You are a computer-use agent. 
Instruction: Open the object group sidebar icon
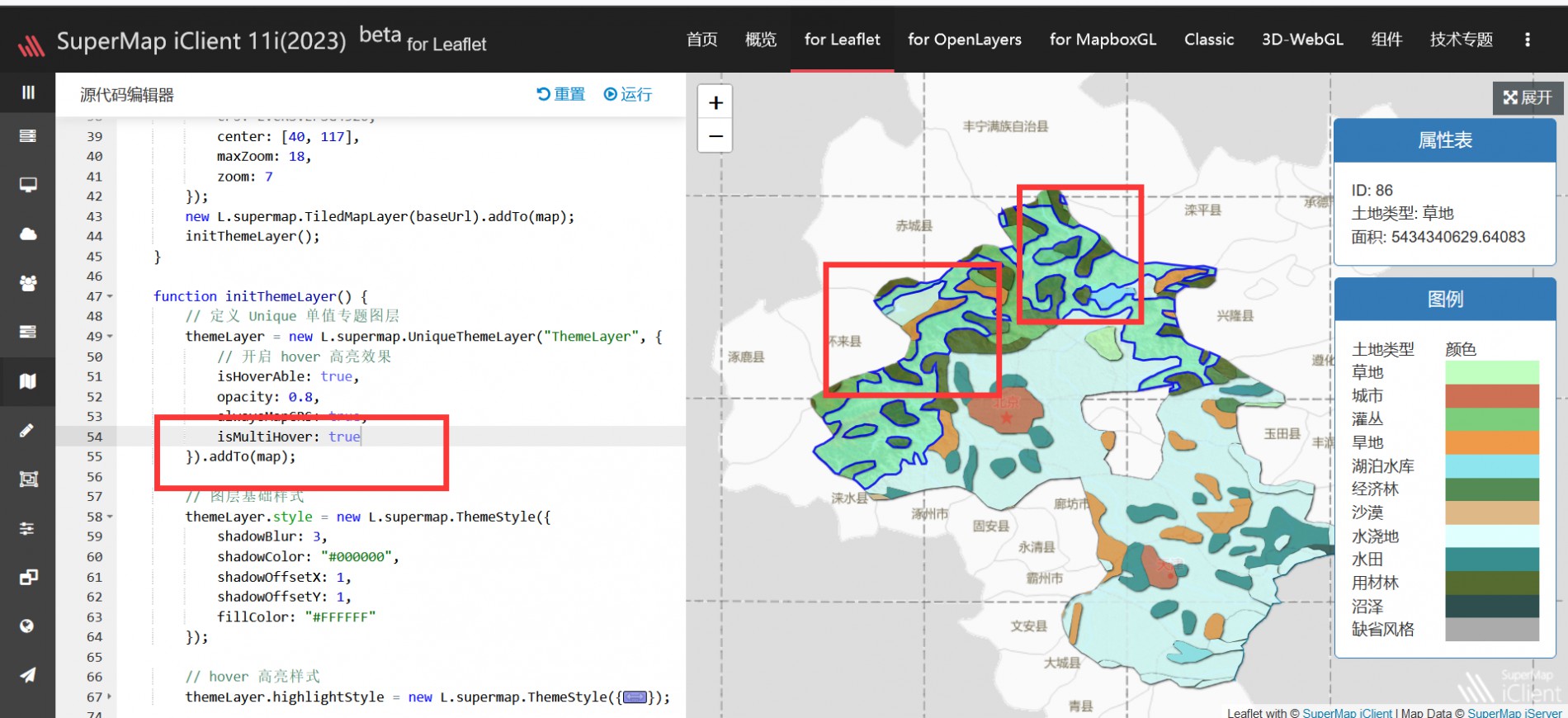(28, 479)
